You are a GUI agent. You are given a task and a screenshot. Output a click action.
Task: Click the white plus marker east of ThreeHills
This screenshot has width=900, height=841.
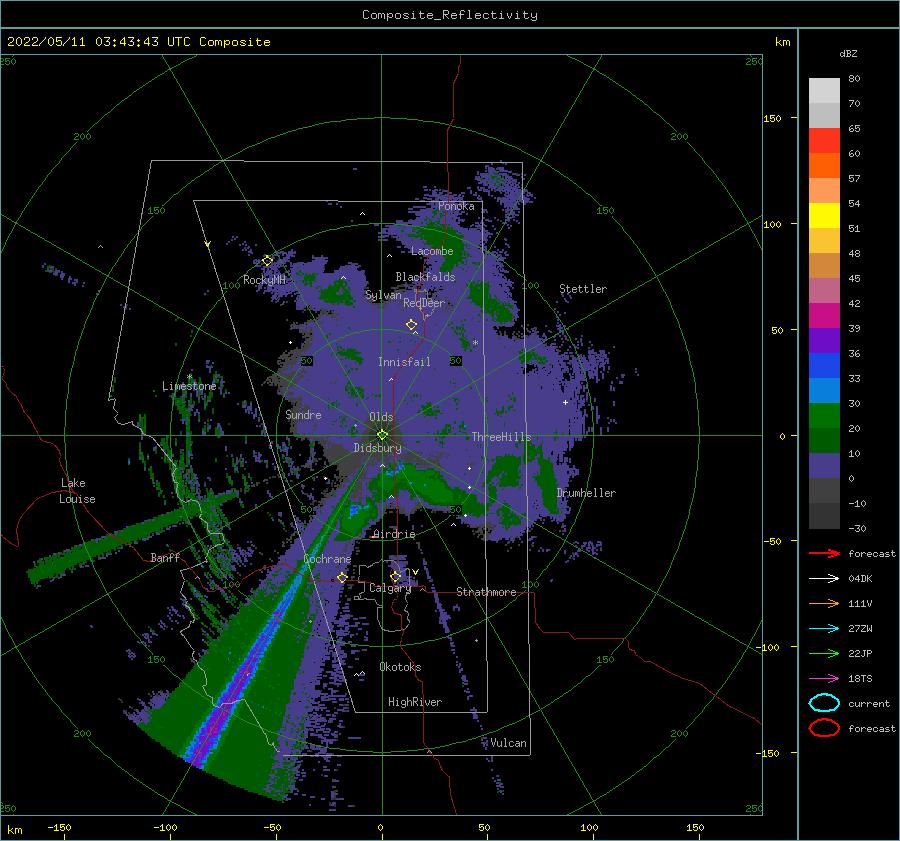[565, 402]
